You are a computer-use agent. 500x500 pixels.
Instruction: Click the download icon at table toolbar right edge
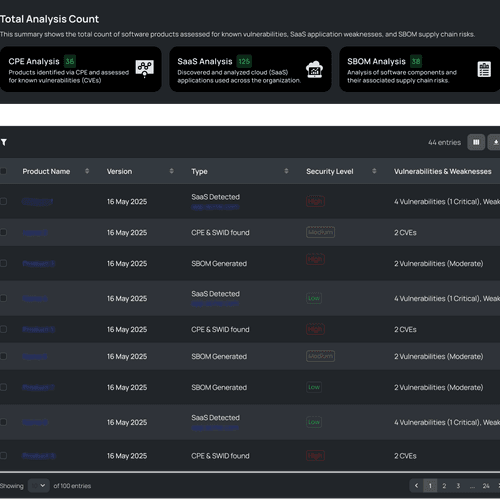click(x=495, y=142)
